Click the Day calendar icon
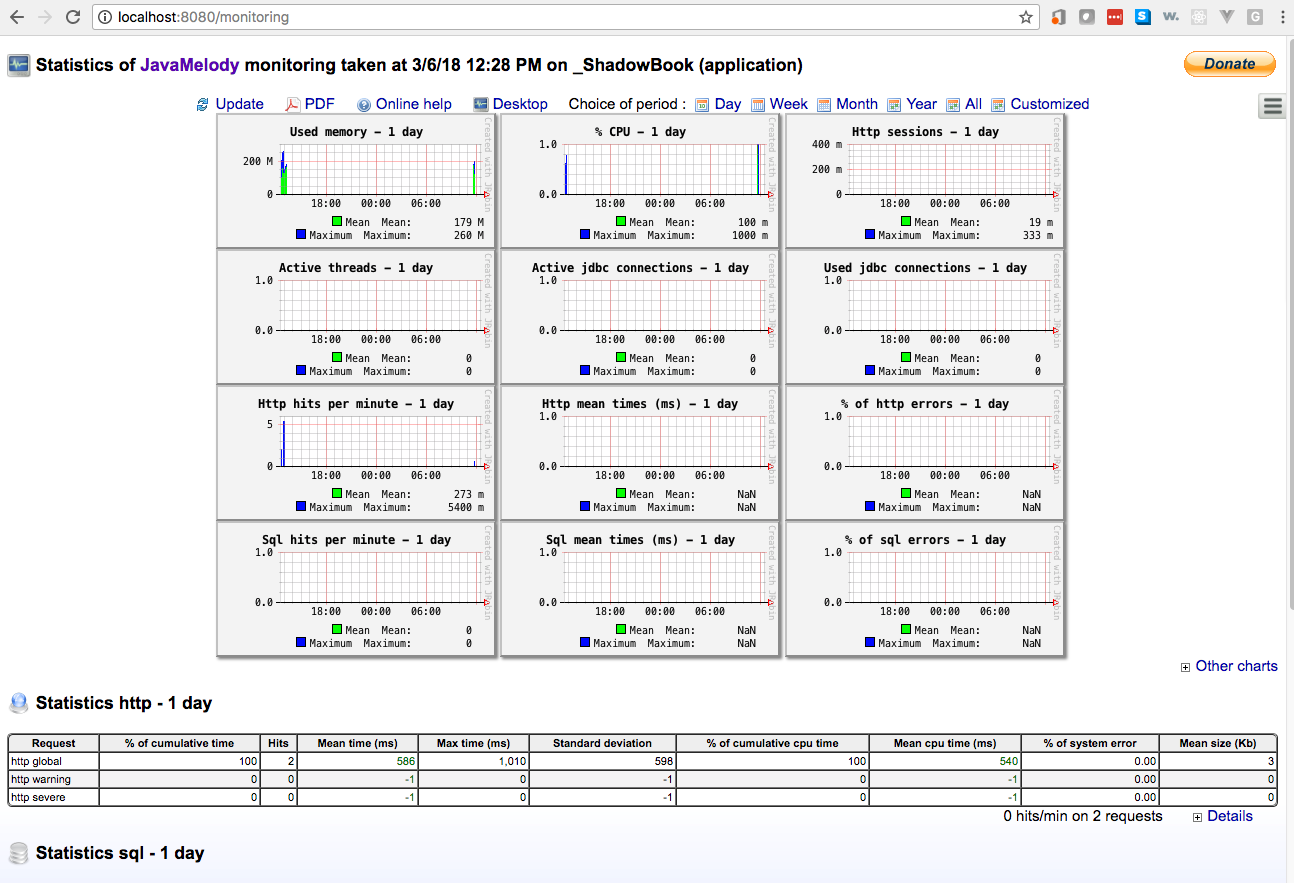The height and width of the screenshot is (883, 1294). pos(702,104)
